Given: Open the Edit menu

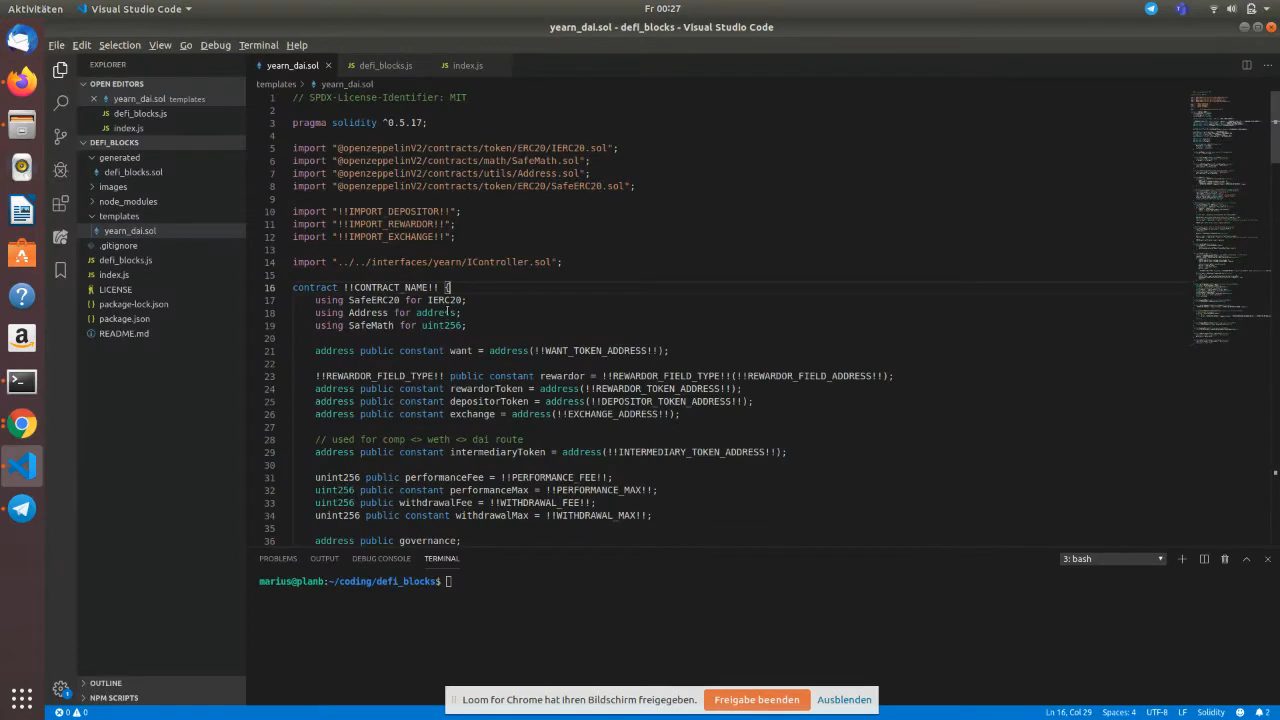Looking at the screenshot, I should [81, 45].
